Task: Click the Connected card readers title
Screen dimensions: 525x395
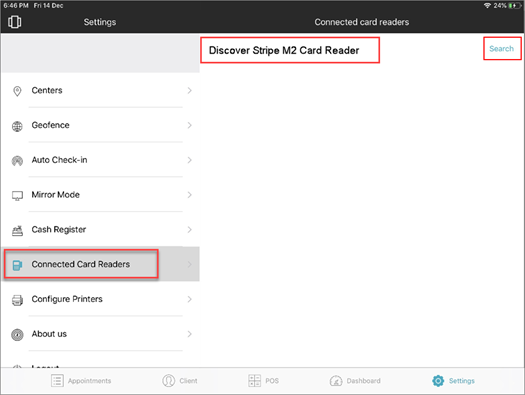Action: click(362, 22)
